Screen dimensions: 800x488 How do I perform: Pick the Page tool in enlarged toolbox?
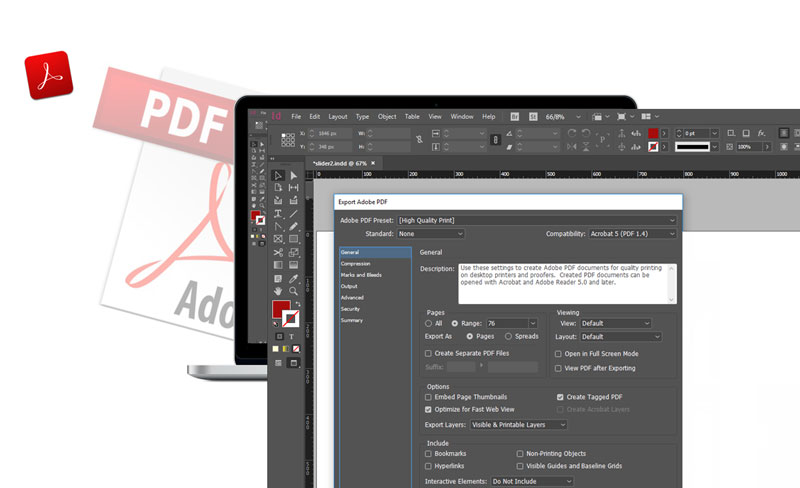pyautogui.click(x=278, y=188)
